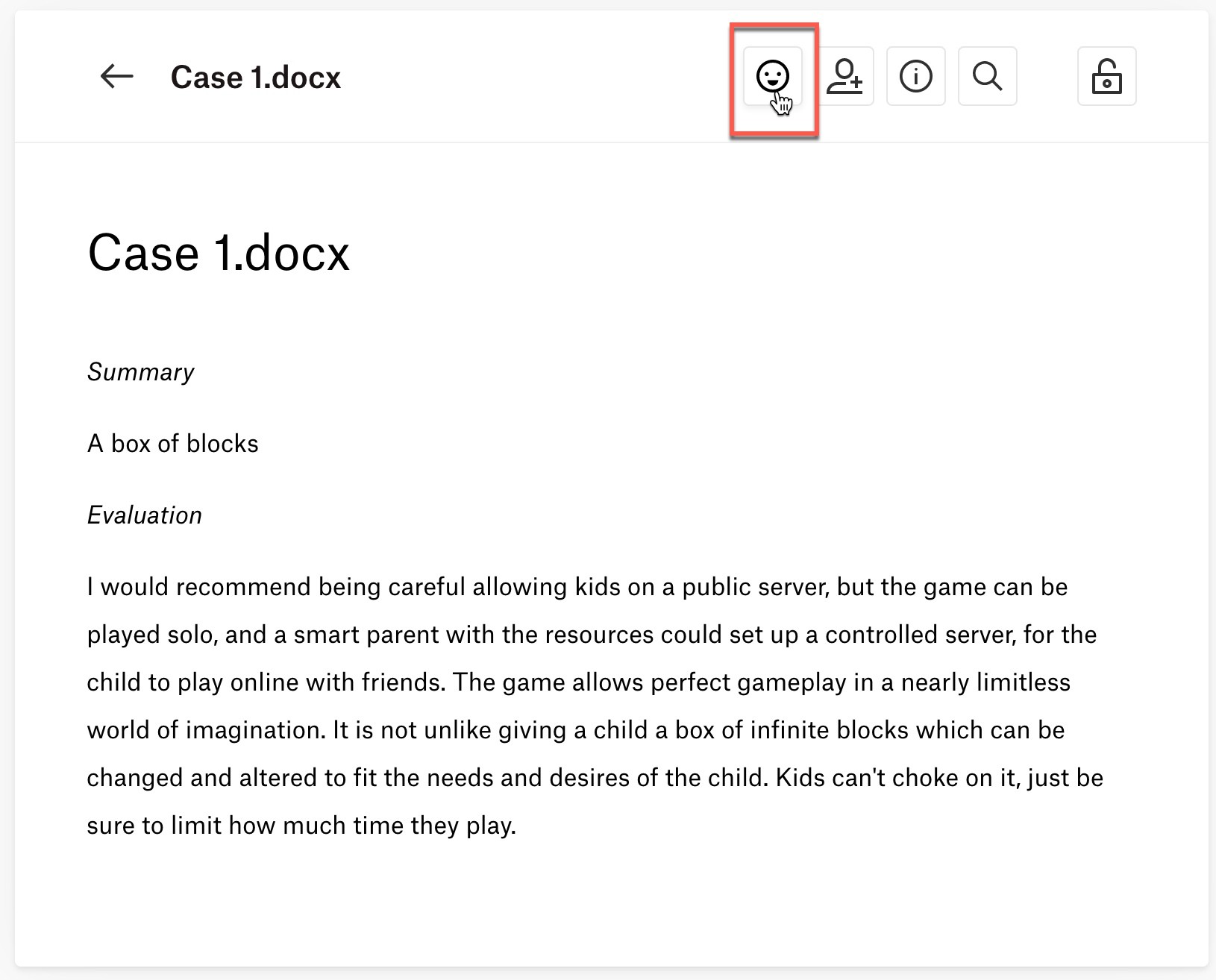Open the document info panel
The height and width of the screenshot is (980, 1216).
click(915, 76)
